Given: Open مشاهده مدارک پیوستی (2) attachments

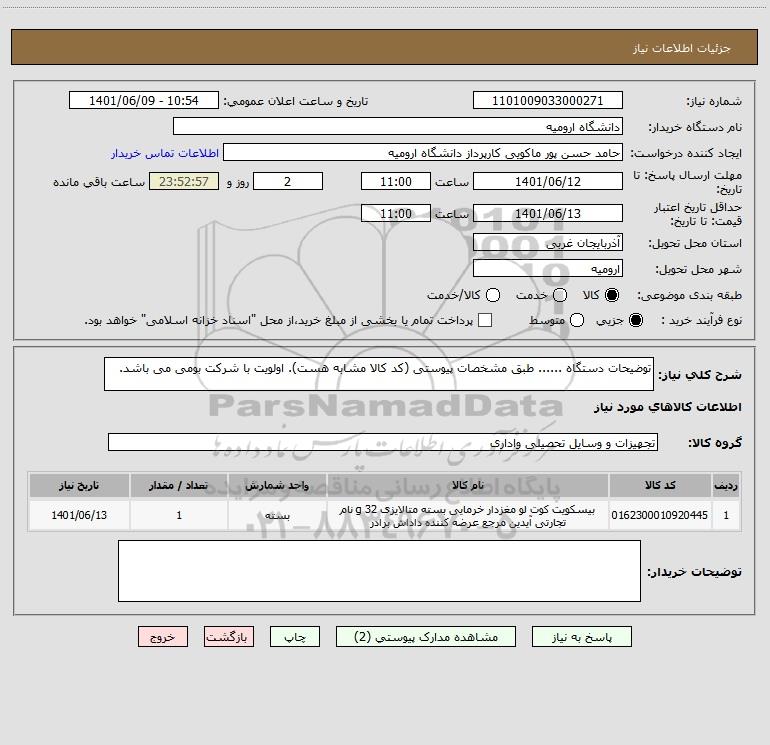Looking at the screenshot, I should [426, 637].
